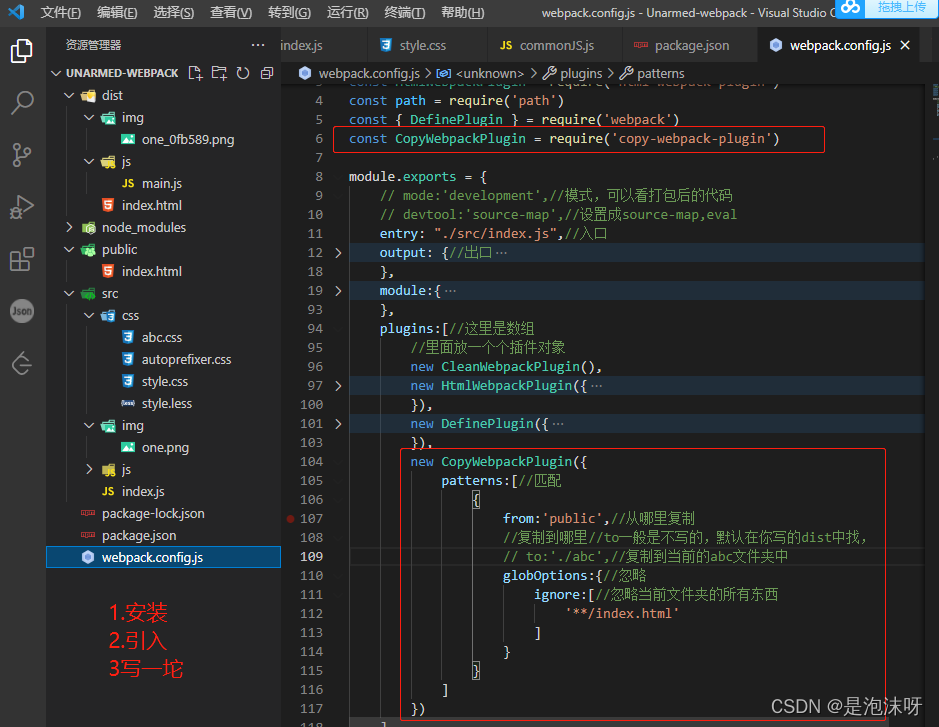939x727 pixels.
Task: Open Explorer more actions with the ellipsis icon
Action: [x=258, y=44]
